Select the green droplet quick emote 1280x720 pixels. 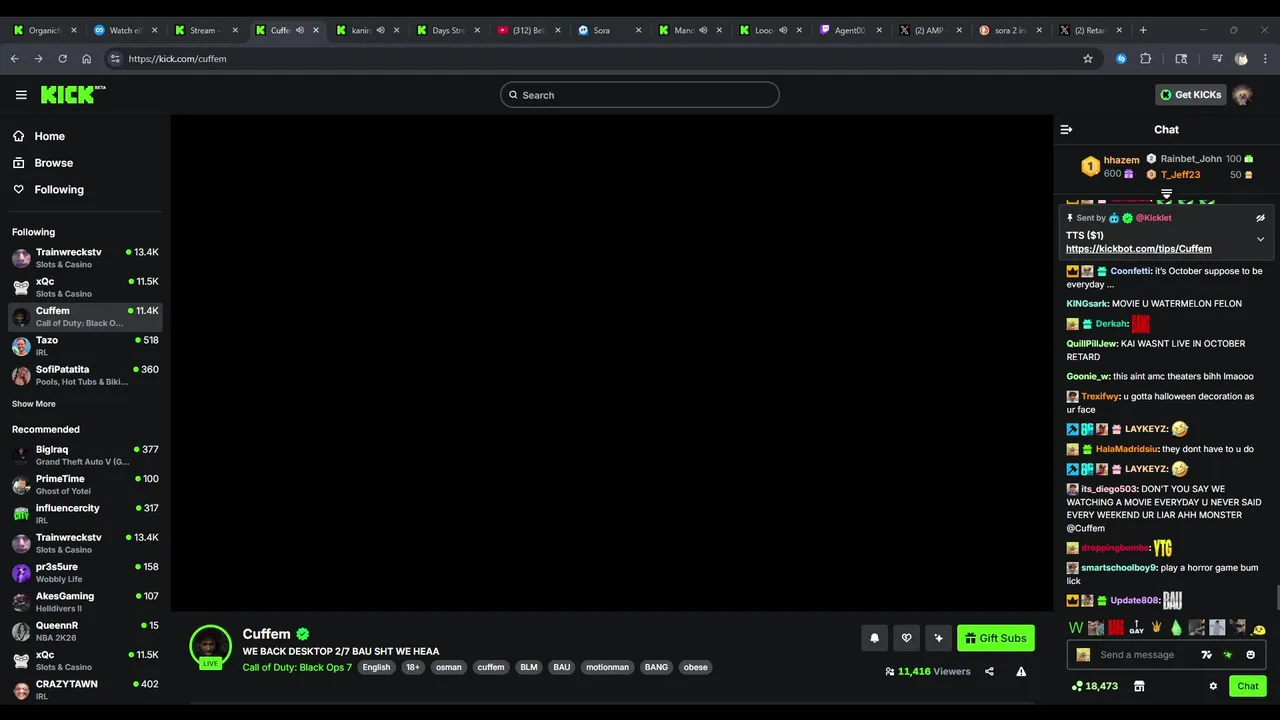1176,628
